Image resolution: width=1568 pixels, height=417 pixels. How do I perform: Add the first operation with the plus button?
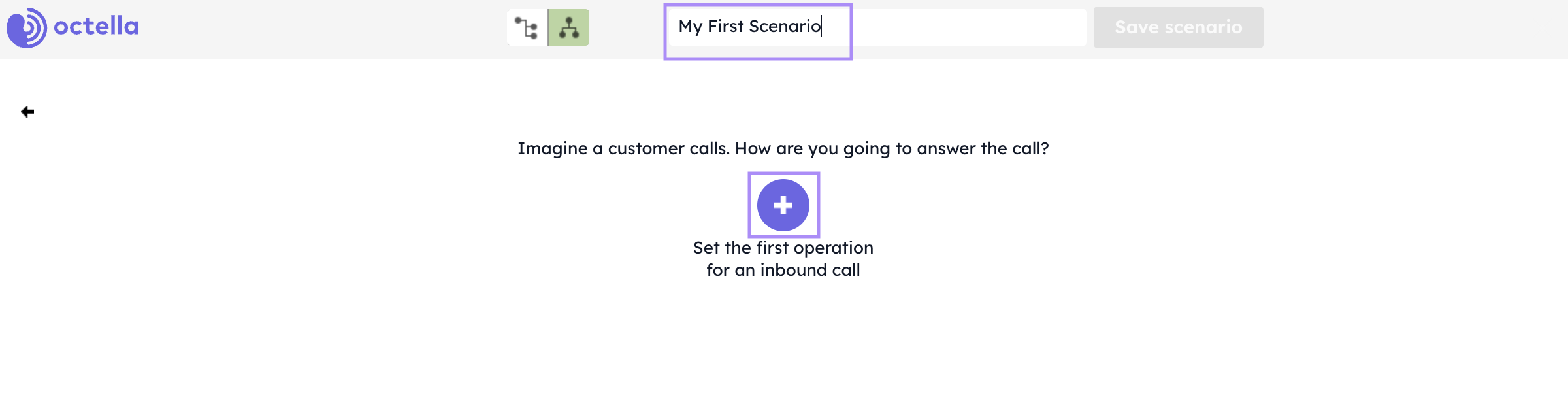783,205
